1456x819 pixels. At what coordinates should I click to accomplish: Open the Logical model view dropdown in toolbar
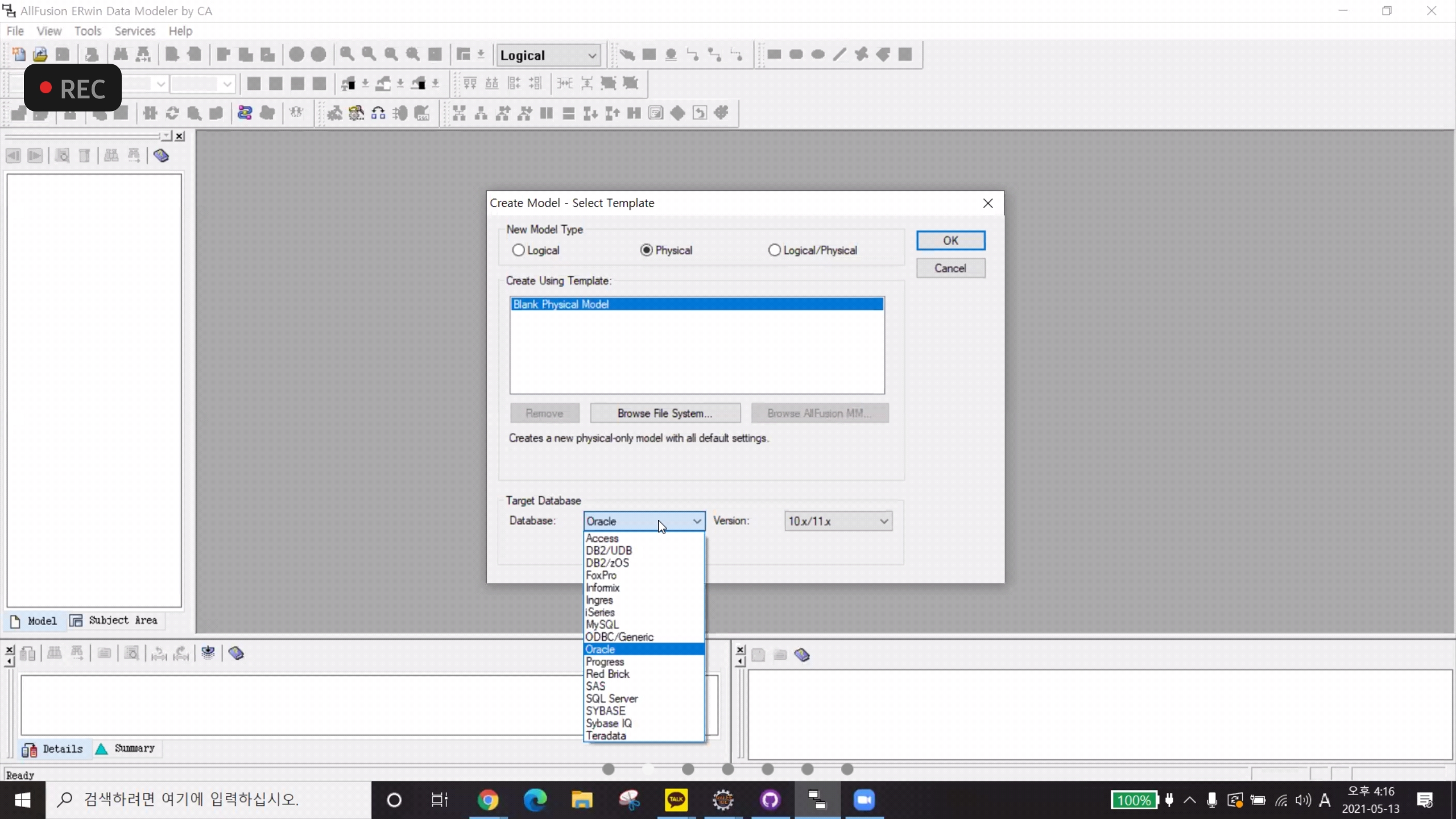[548, 55]
